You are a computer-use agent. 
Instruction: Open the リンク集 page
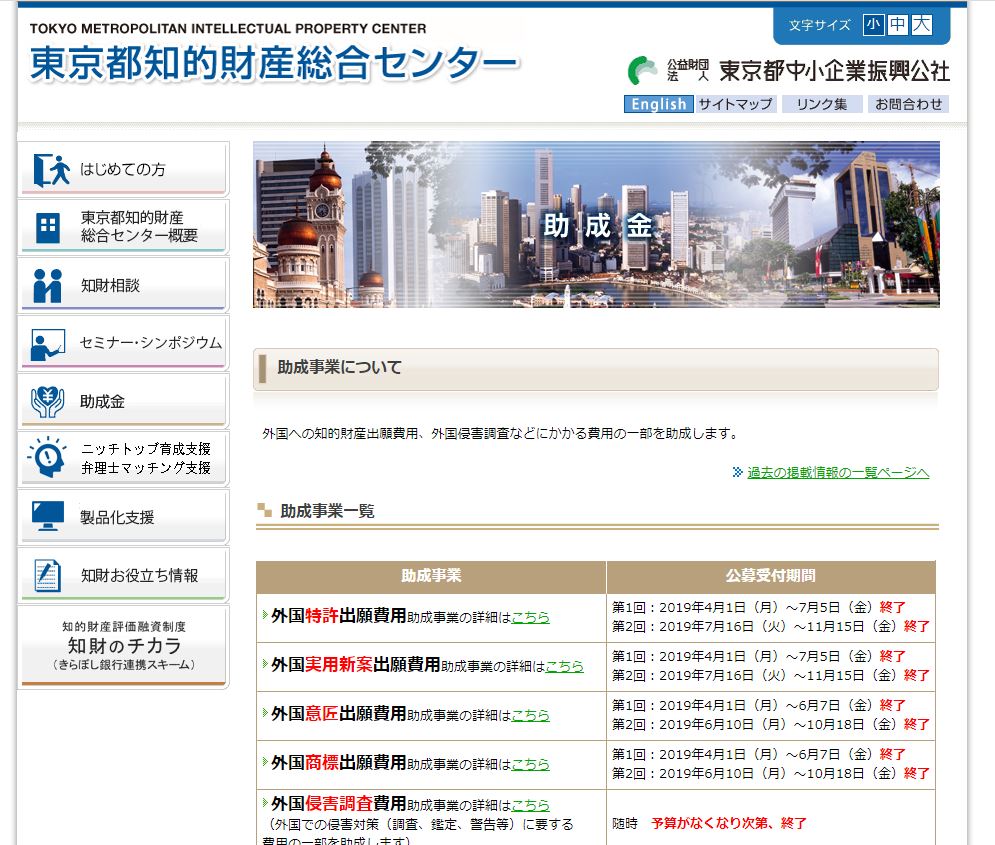(x=821, y=104)
